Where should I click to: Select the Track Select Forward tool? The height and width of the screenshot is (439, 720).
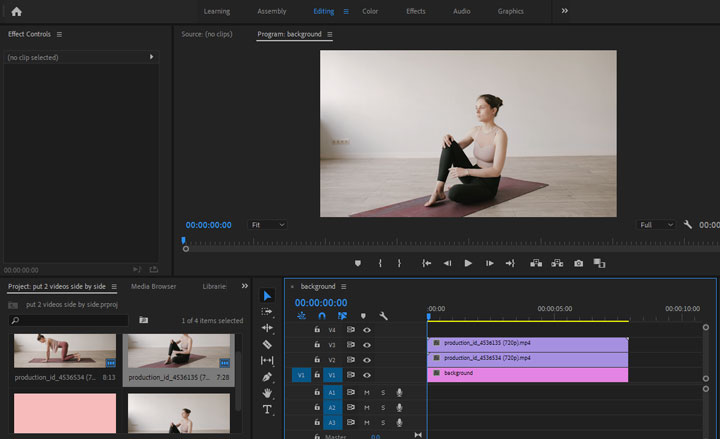pyautogui.click(x=267, y=312)
